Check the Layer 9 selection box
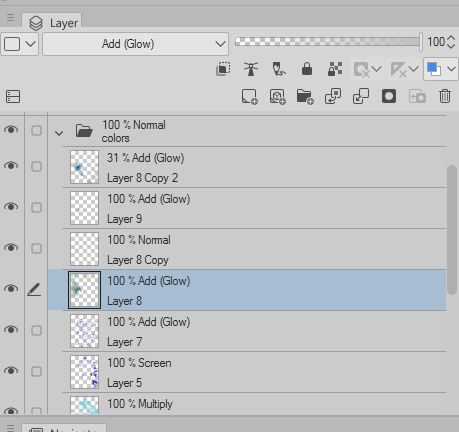The width and height of the screenshot is (459, 432). tap(36, 207)
